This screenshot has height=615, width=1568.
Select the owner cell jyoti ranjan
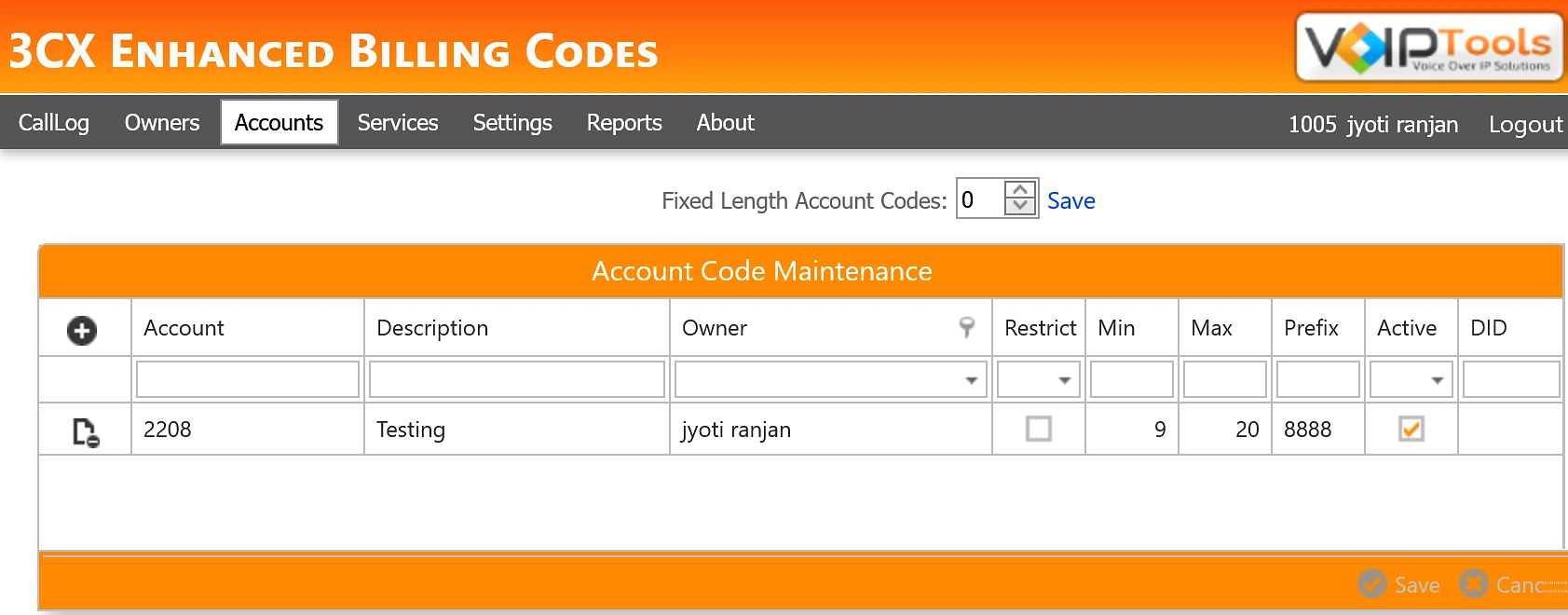tap(831, 430)
